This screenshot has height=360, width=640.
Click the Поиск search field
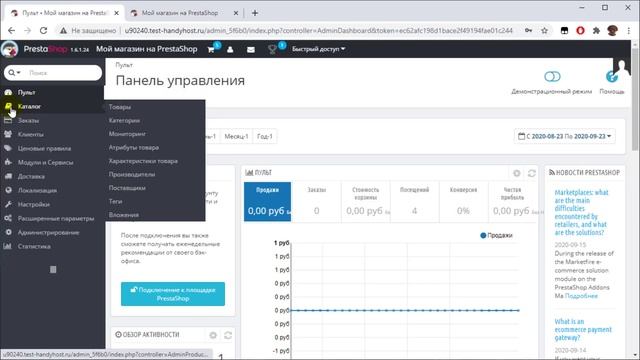point(63,73)
